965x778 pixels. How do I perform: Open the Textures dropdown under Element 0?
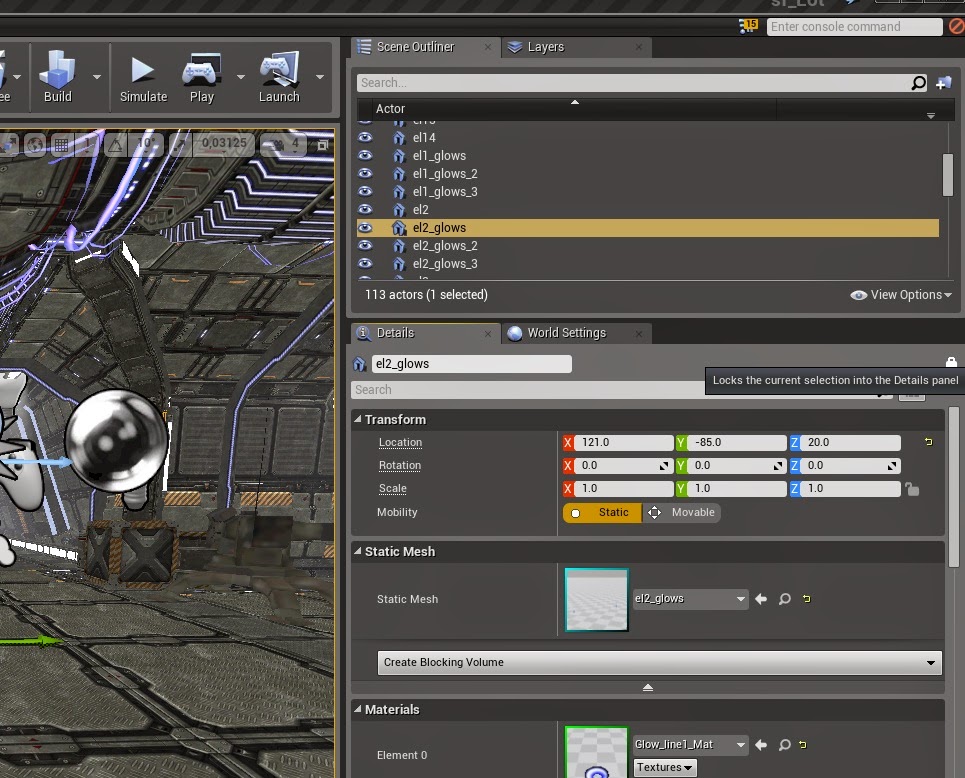tap(664, 766)
